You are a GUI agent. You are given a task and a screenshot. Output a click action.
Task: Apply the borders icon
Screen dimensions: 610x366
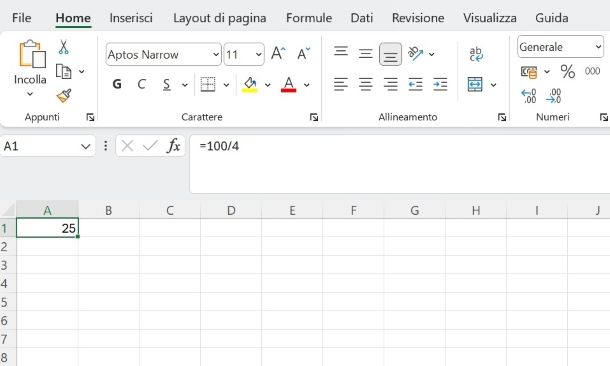click(208, 84)
